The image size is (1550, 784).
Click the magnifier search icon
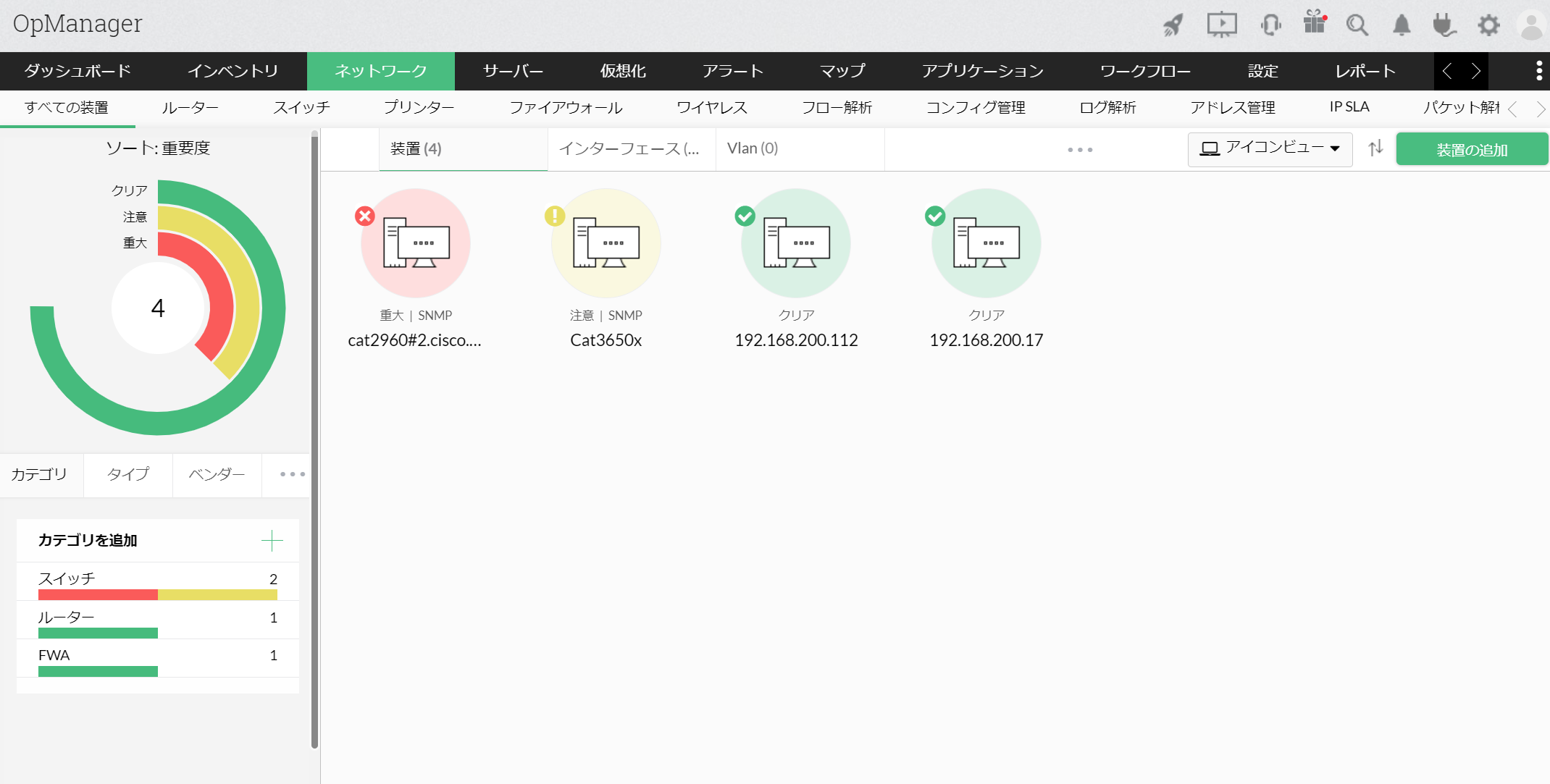(1357, 25)
